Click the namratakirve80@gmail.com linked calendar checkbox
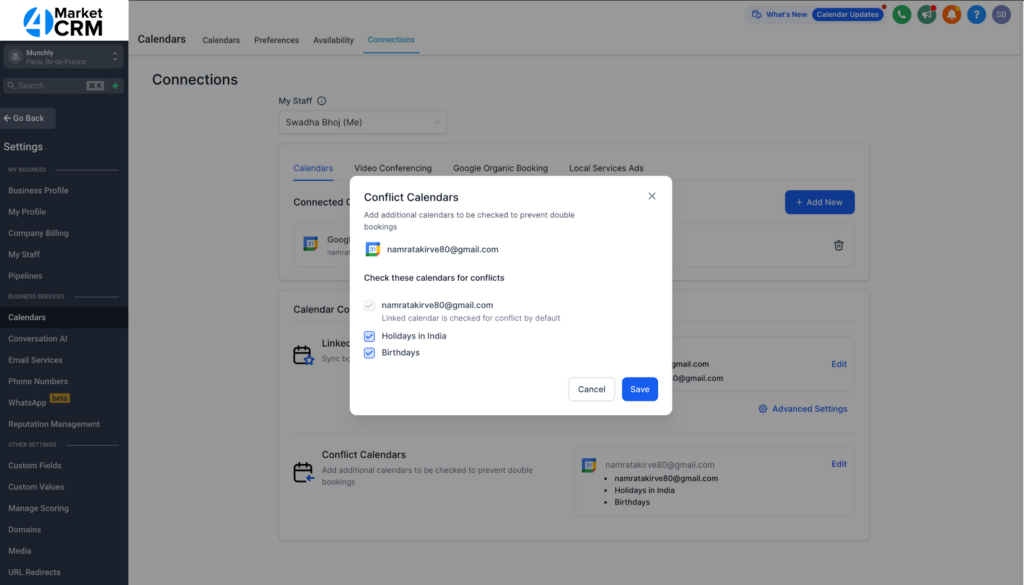The width and height of the screenshot is (1024, 585). coord(370,305)
